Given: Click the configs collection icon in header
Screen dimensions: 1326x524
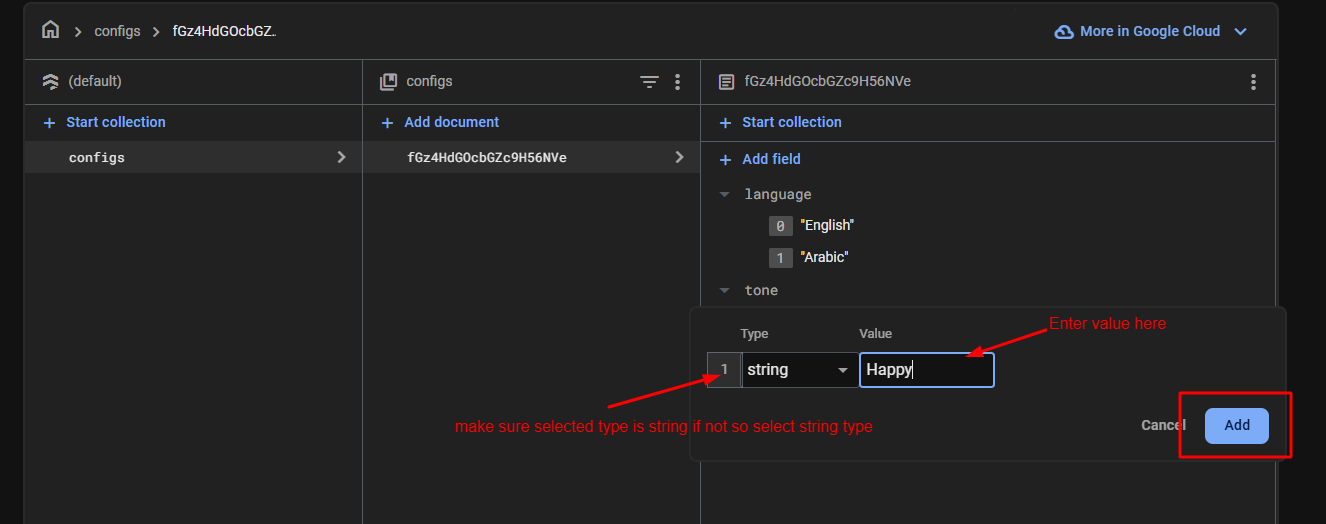Looking at the screenshot, I should tap(388, 82).
